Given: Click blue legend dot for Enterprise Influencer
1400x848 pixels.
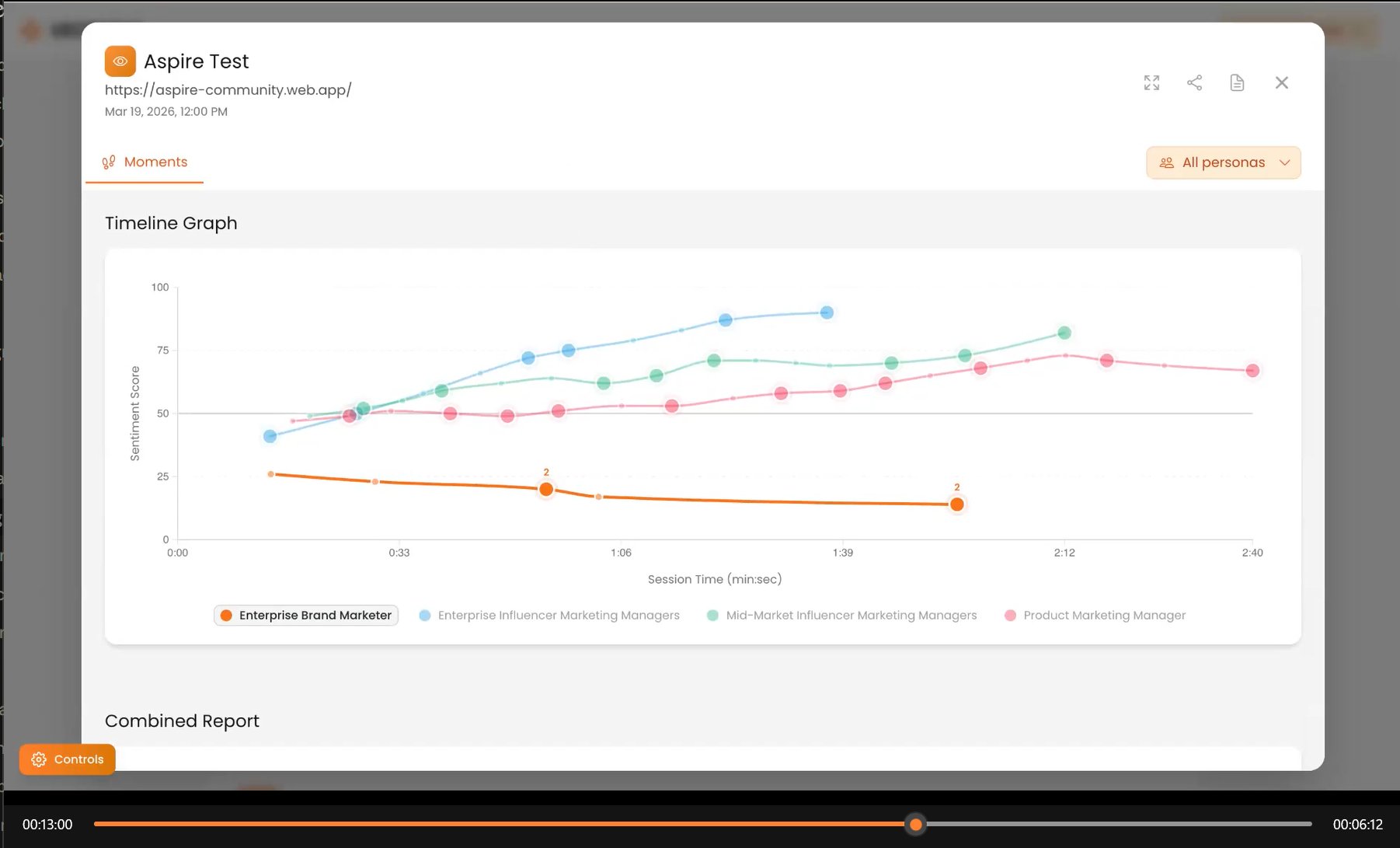Looking at the screenshot, I should tap(425, 615).
